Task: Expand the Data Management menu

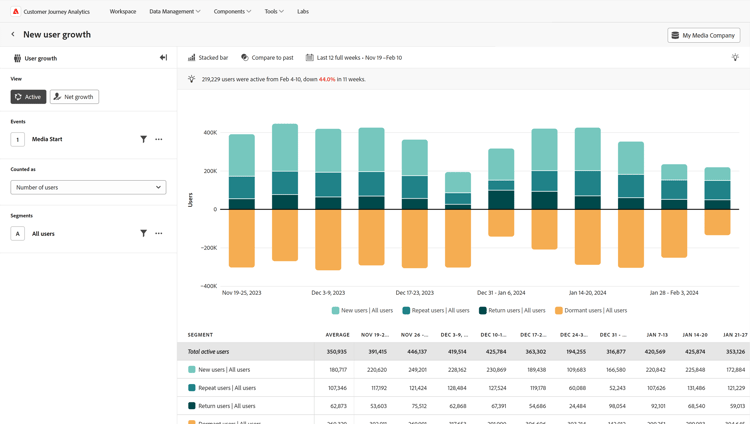Action: click(174, 12)
